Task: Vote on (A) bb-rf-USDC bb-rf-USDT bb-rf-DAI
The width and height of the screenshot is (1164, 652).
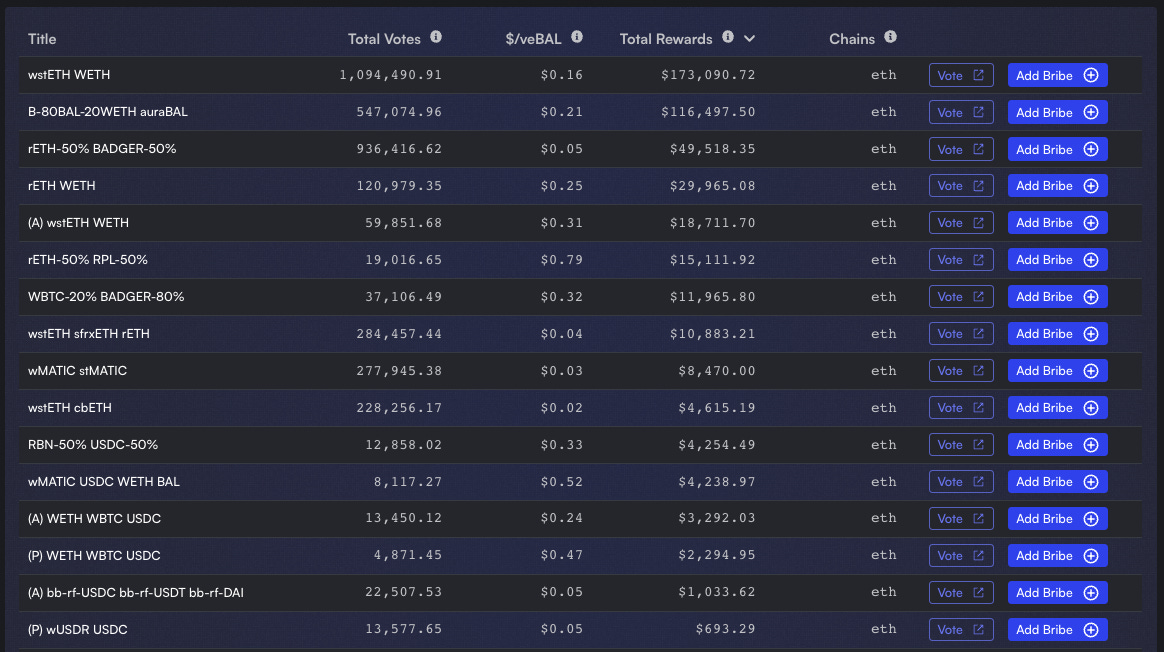Action: [x=961, y=593]
